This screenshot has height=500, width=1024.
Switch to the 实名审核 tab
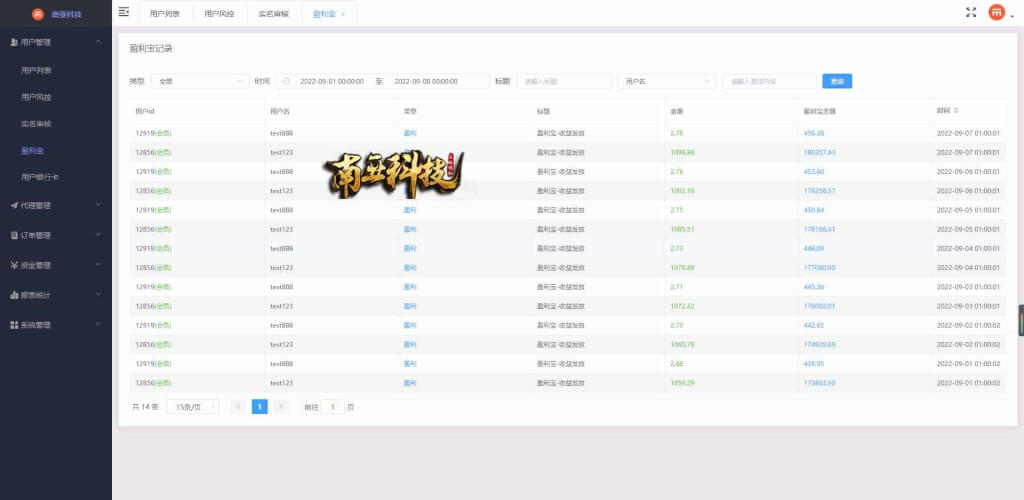click(x=273, y=14)
